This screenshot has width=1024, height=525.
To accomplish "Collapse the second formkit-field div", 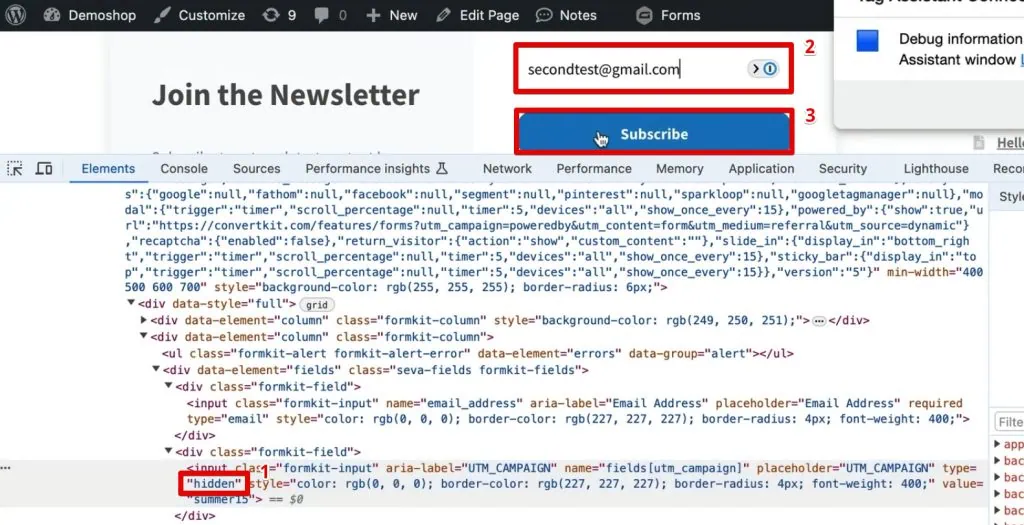I will 169,451.
